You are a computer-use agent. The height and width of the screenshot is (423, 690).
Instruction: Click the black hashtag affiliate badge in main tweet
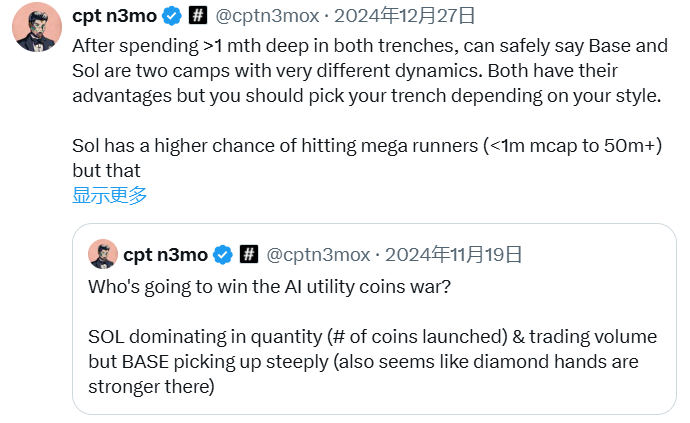click(198, 16)
